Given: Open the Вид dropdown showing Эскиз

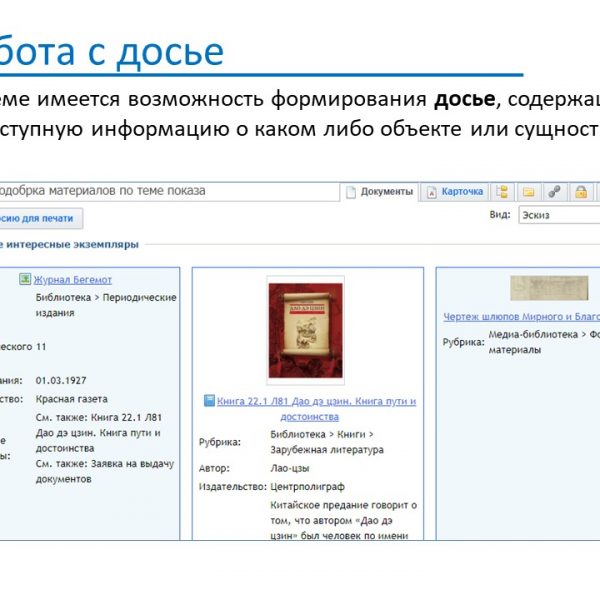Looking at the screenshot, I should point(558,215).
